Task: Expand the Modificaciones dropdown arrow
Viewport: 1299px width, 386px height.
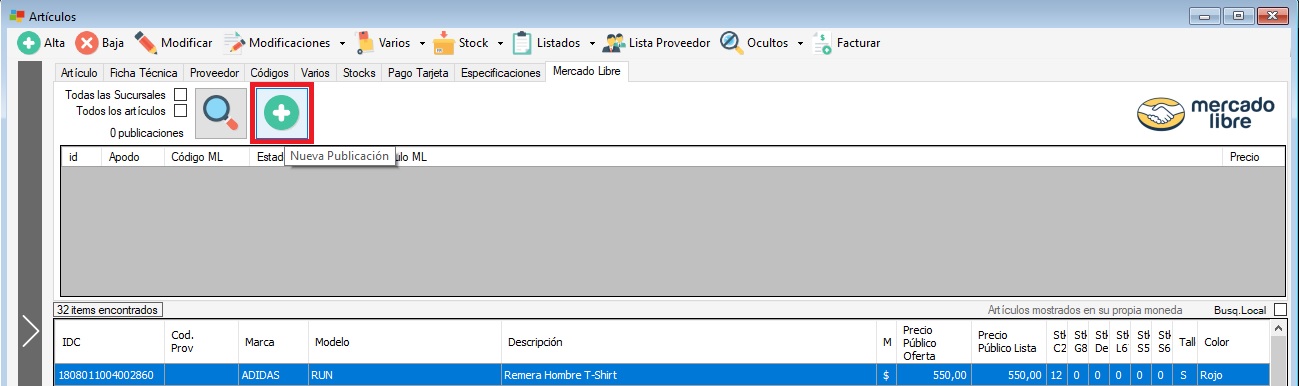Action: (342, 44)
